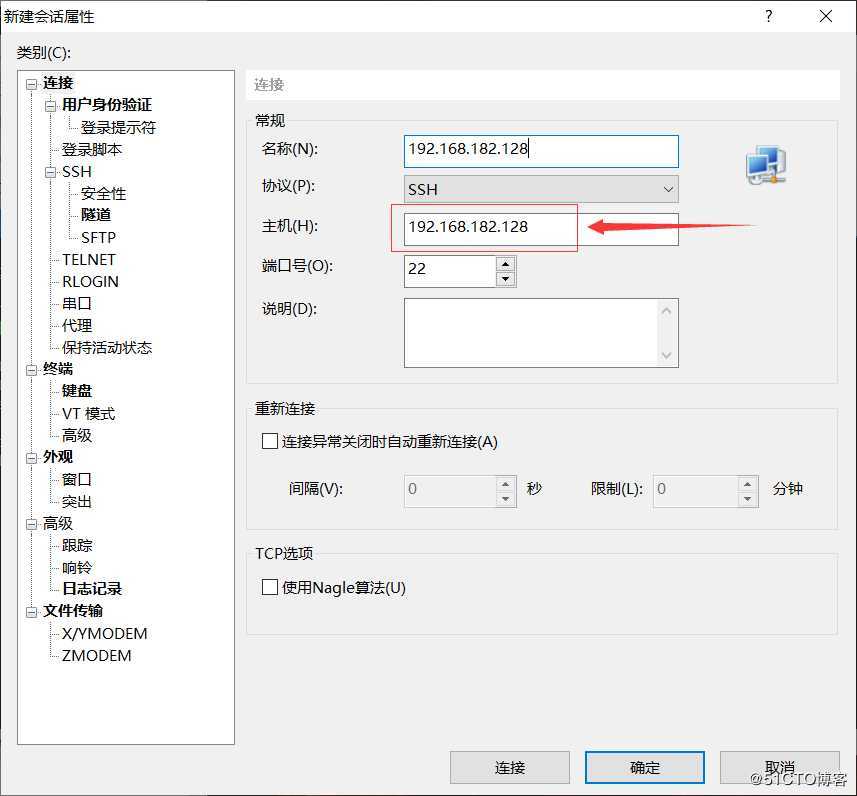Select 保持活动状态 in category tree

[x=107, y=347]
